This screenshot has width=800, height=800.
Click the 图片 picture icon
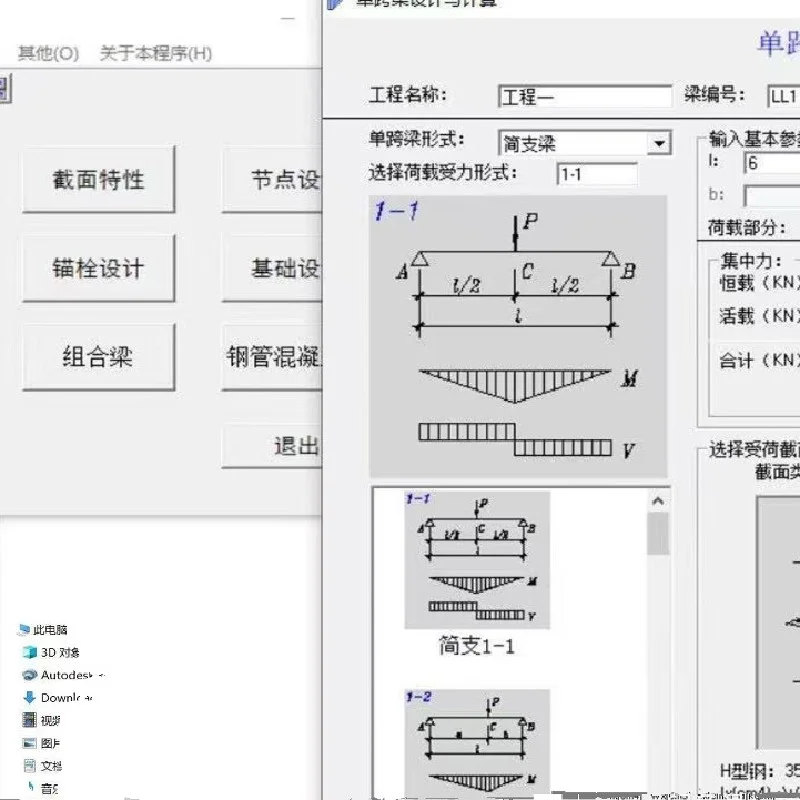pyautogui.click(x=30, y=743)
